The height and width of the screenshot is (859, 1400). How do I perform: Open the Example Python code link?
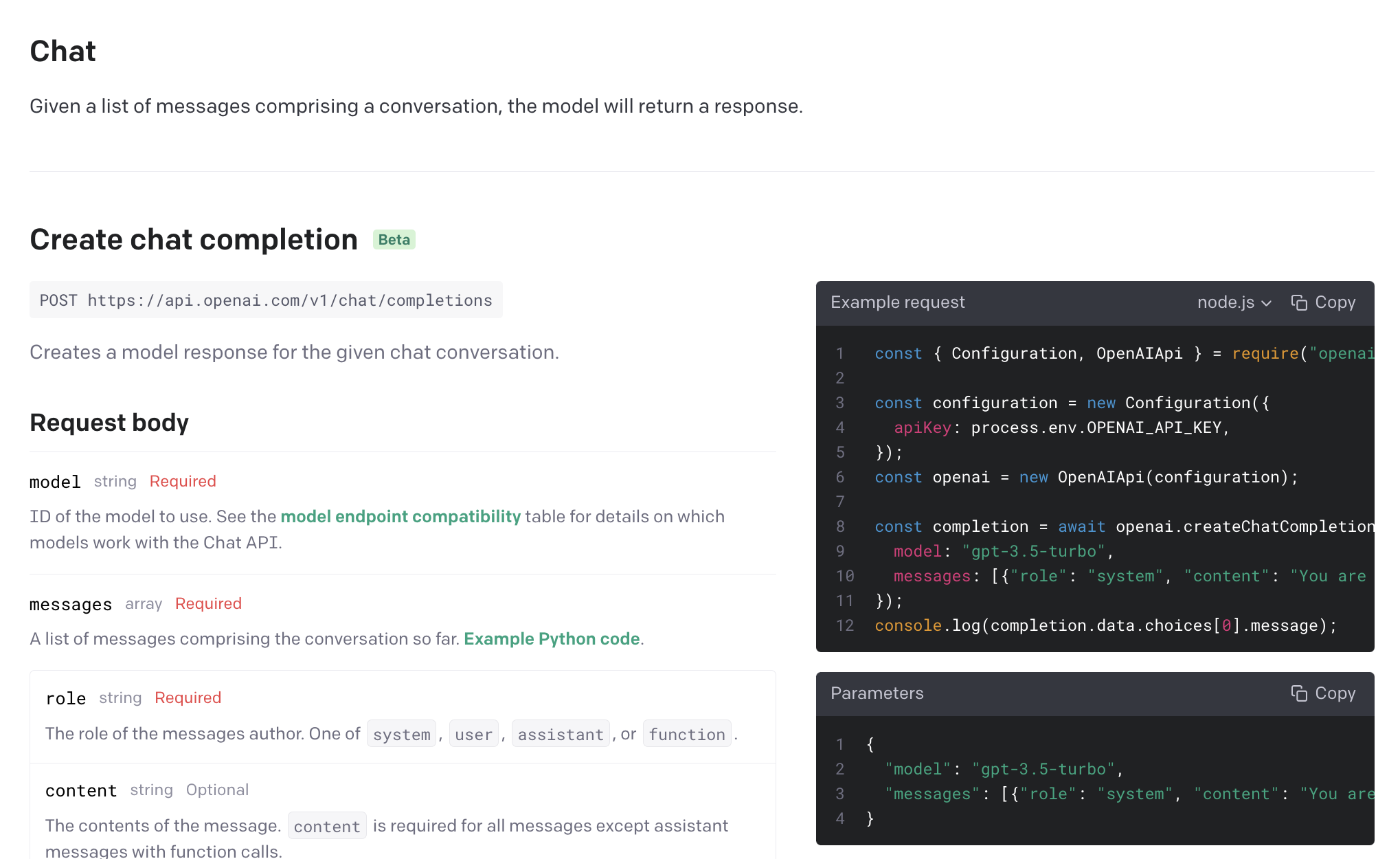pyautogui.click(x=552, y=639)
